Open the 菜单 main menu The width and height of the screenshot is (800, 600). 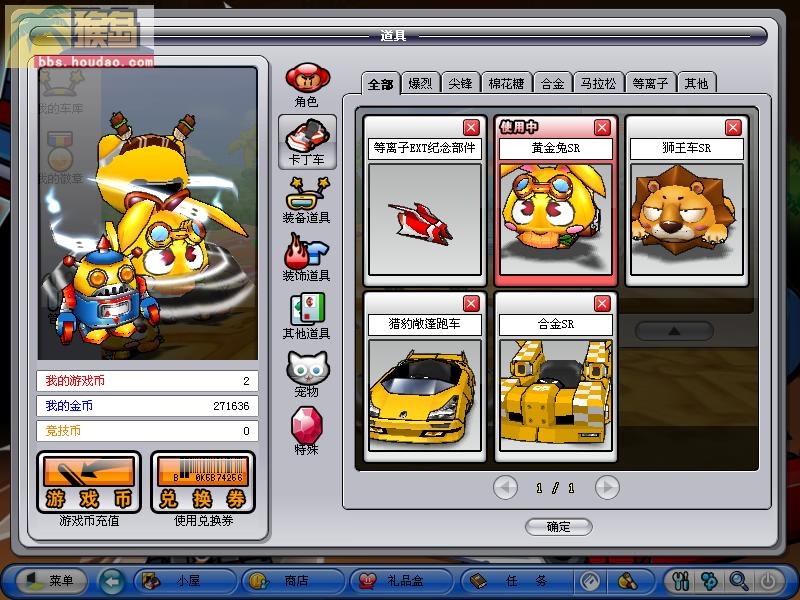[x=51, y=581]
